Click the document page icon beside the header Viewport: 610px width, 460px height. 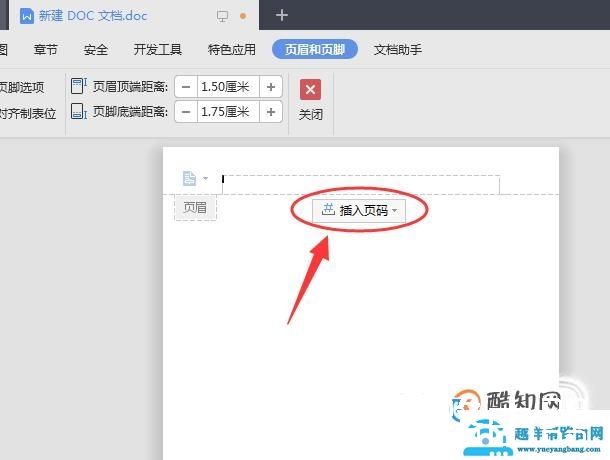(x=189, y=178)
